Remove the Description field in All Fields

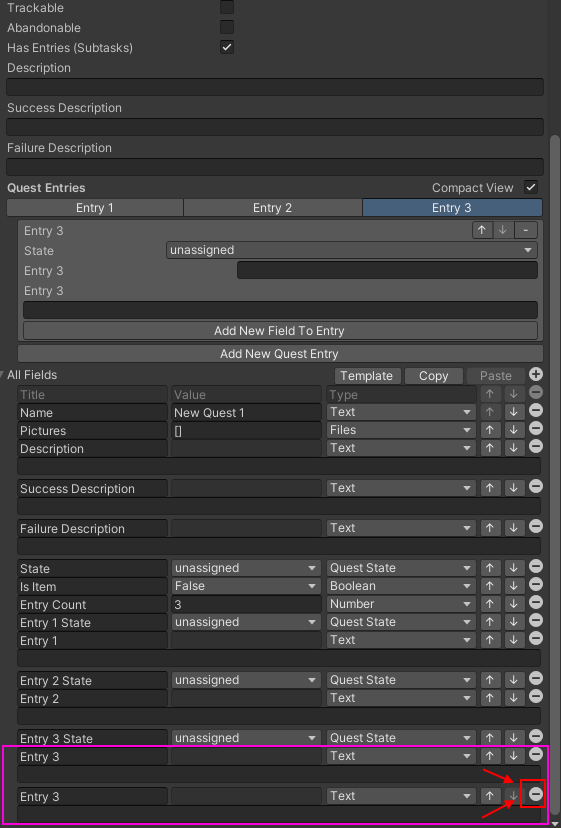[536, 446]
